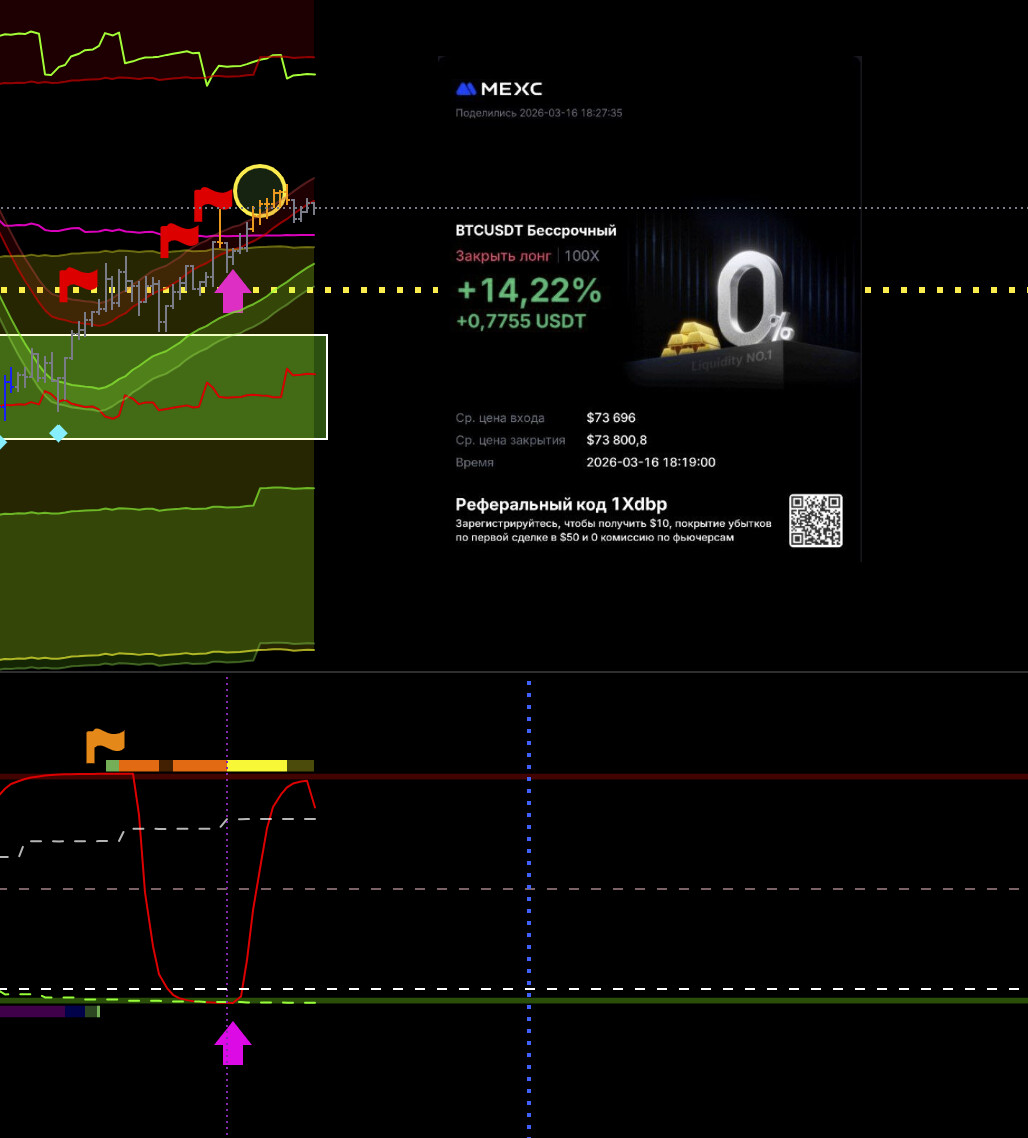Click the purple segment of bottom color bar

pyautogui.click(x=32, y=1012)
